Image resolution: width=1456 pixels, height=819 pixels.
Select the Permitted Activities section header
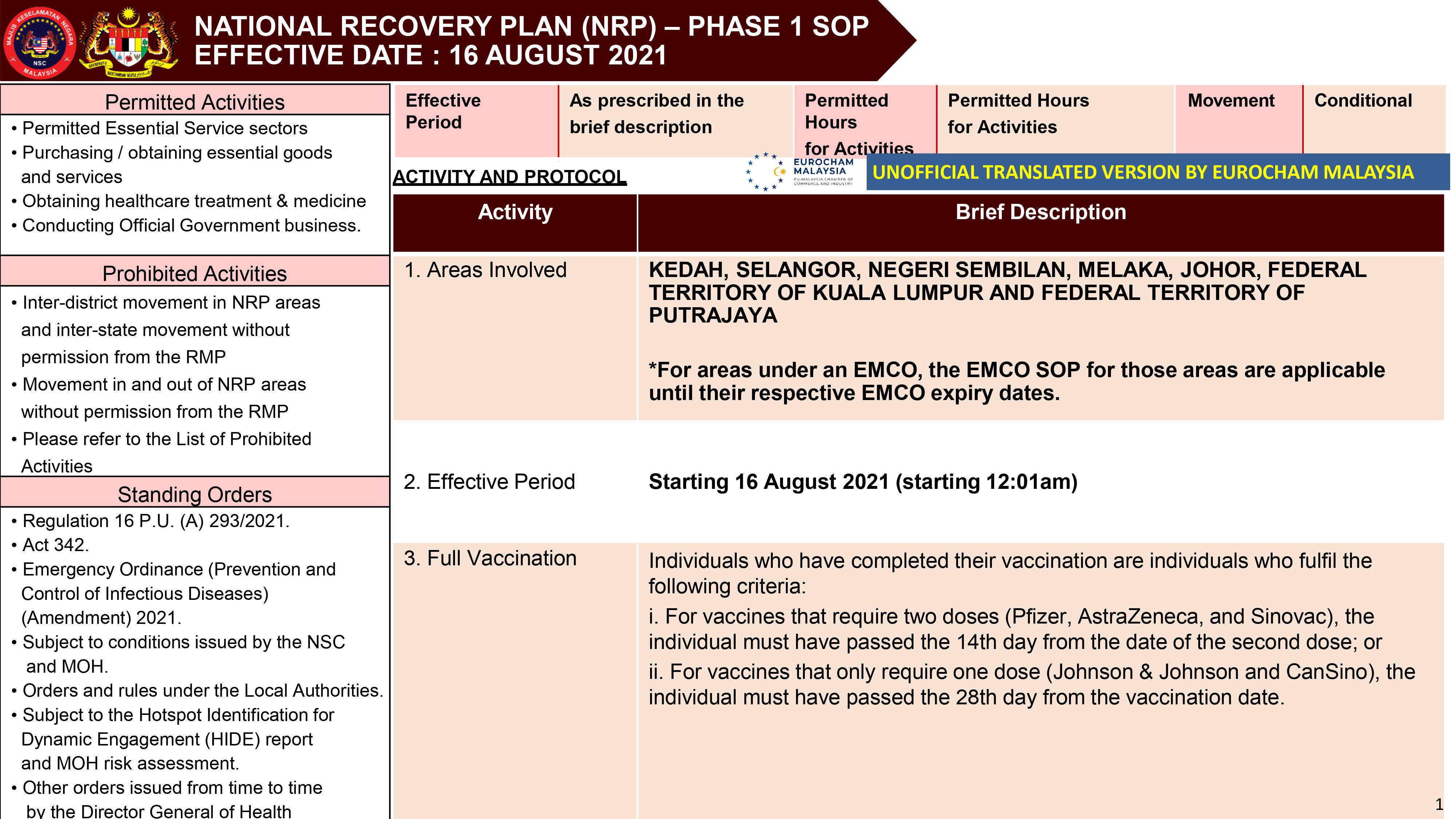point(195,102)
